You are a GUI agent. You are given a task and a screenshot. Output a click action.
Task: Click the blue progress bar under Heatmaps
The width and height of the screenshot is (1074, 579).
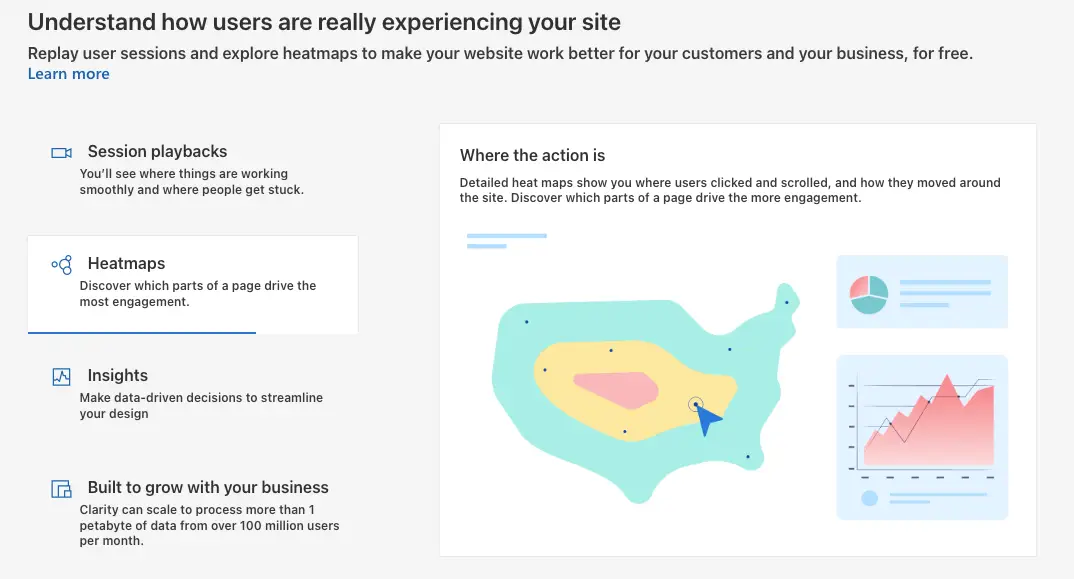[142, 332]
